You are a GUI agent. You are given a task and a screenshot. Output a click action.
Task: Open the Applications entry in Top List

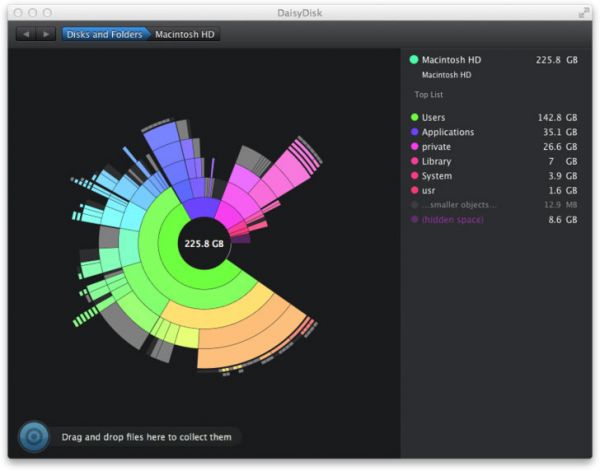pyautogui.click(x=493, y=132)
